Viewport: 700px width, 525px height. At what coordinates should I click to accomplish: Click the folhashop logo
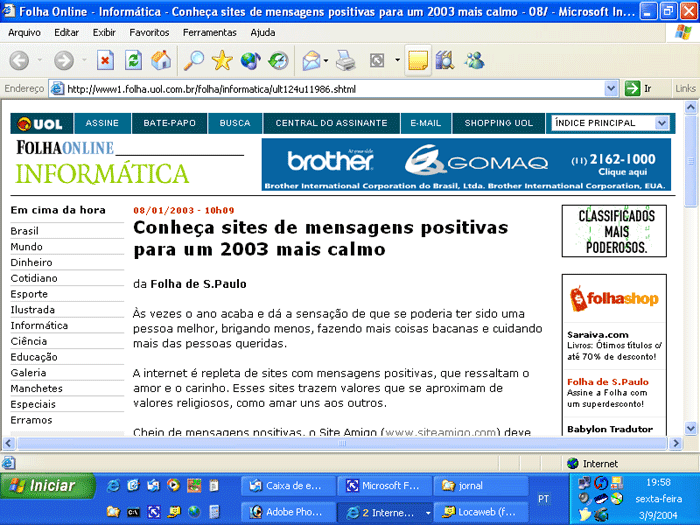coord(614,299)
